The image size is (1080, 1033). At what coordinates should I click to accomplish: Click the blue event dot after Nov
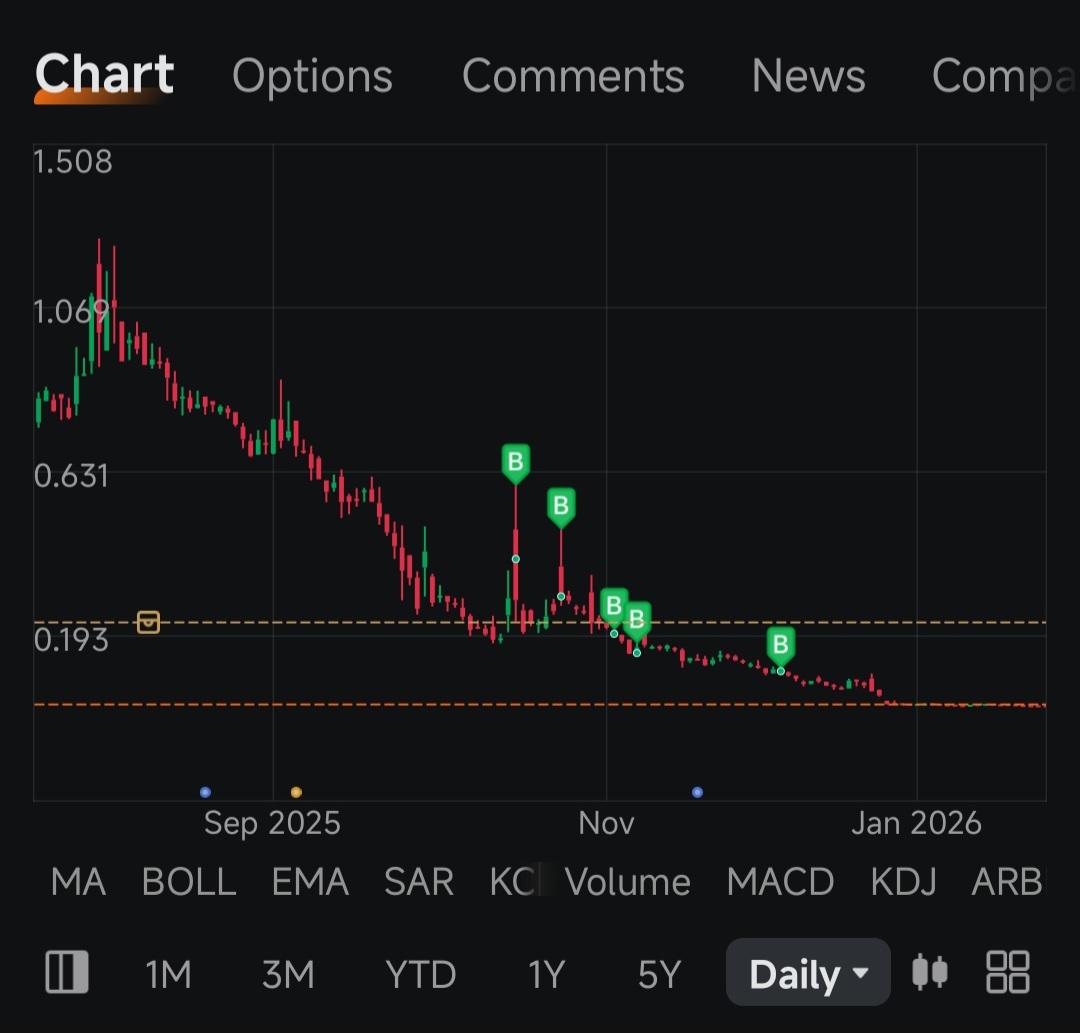click(x=697, y=792)
